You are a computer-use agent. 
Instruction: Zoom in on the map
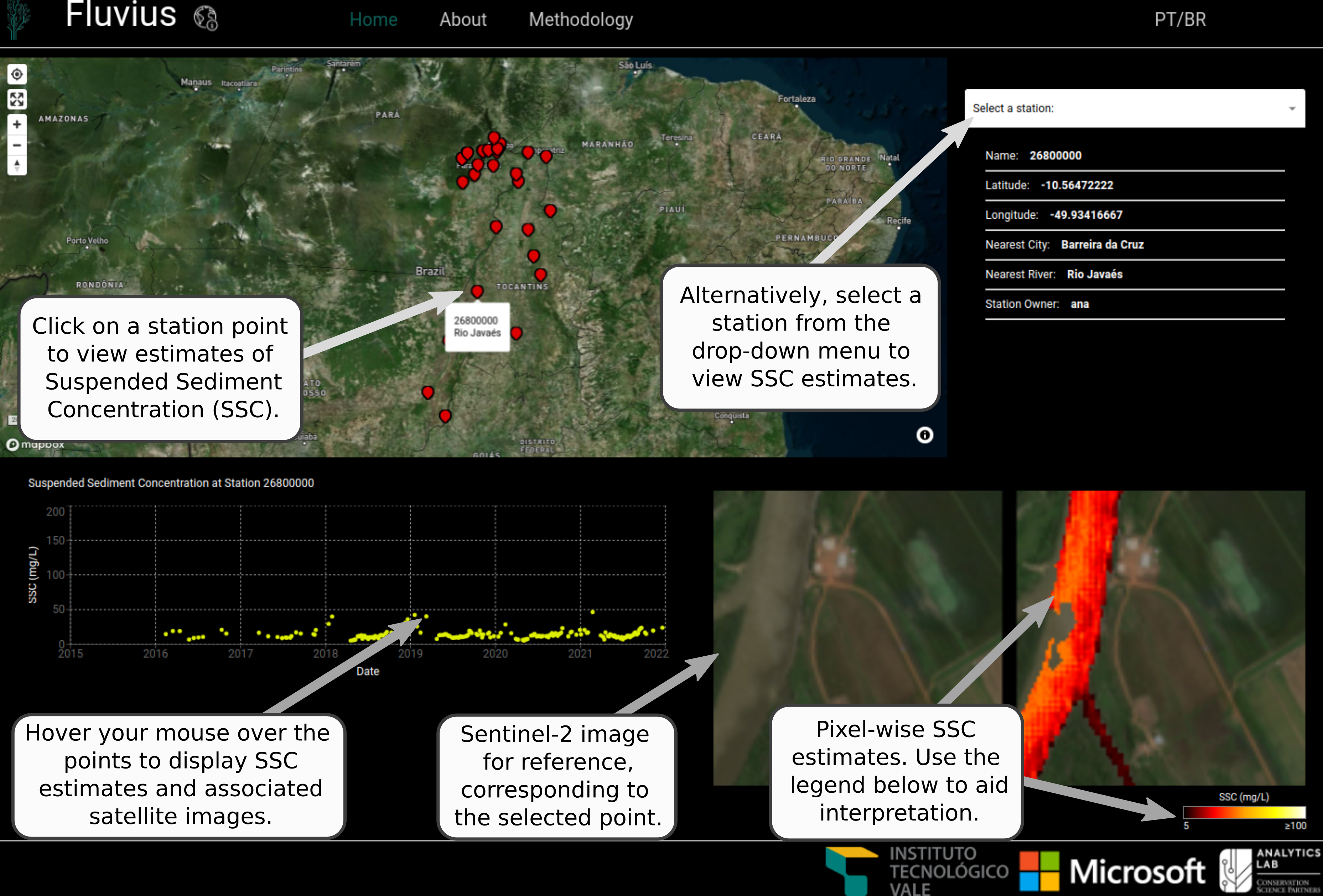coord(17,125)
